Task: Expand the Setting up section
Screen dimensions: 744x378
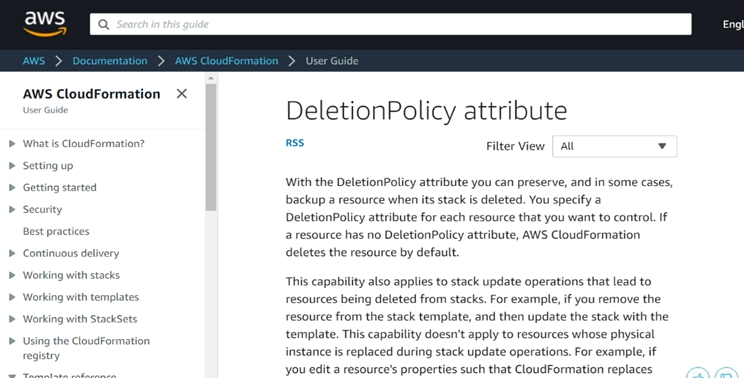Action: (x=12, y=166)
